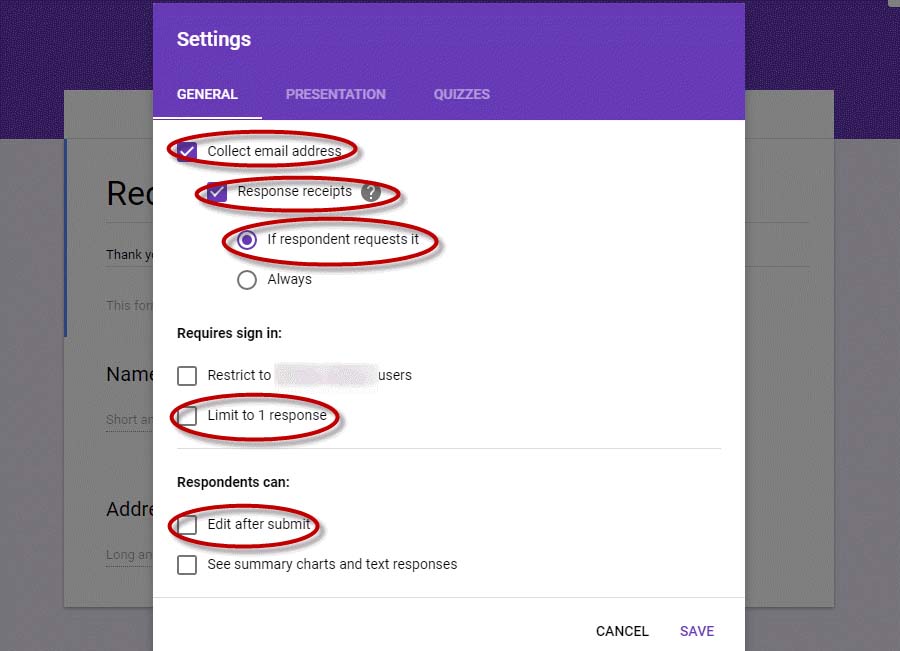Screen dimensions: 900x651
Task: Check the Limit to 1 response box
Action: point(187,416)
